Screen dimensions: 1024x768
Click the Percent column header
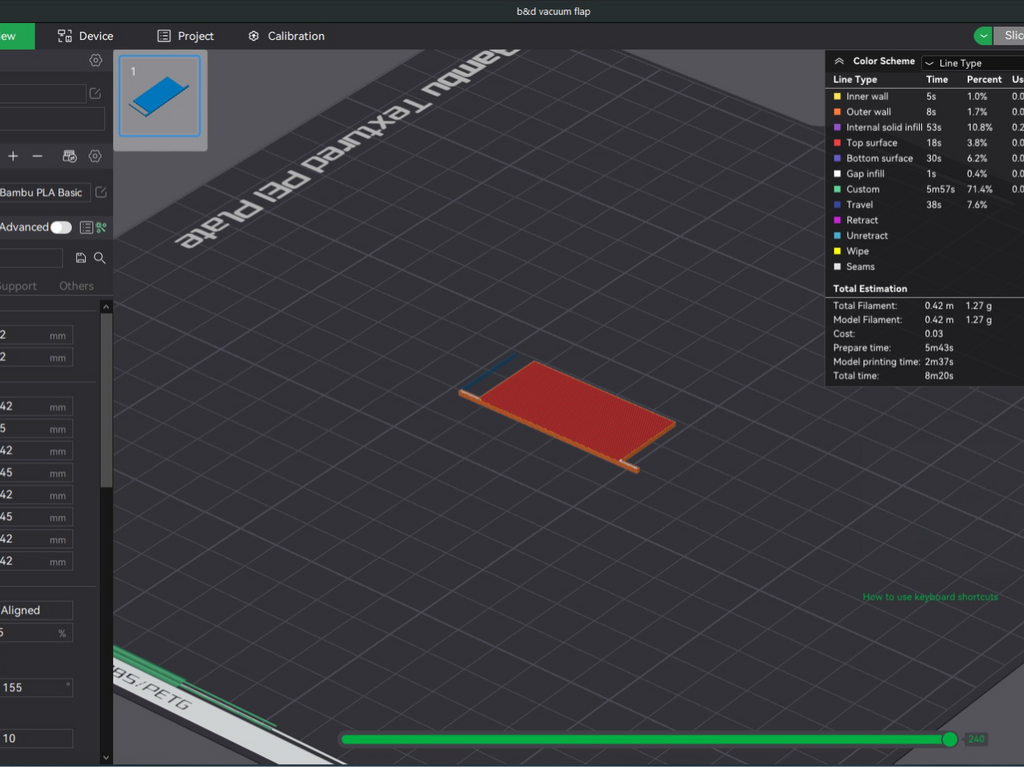[x=984, y=80]
